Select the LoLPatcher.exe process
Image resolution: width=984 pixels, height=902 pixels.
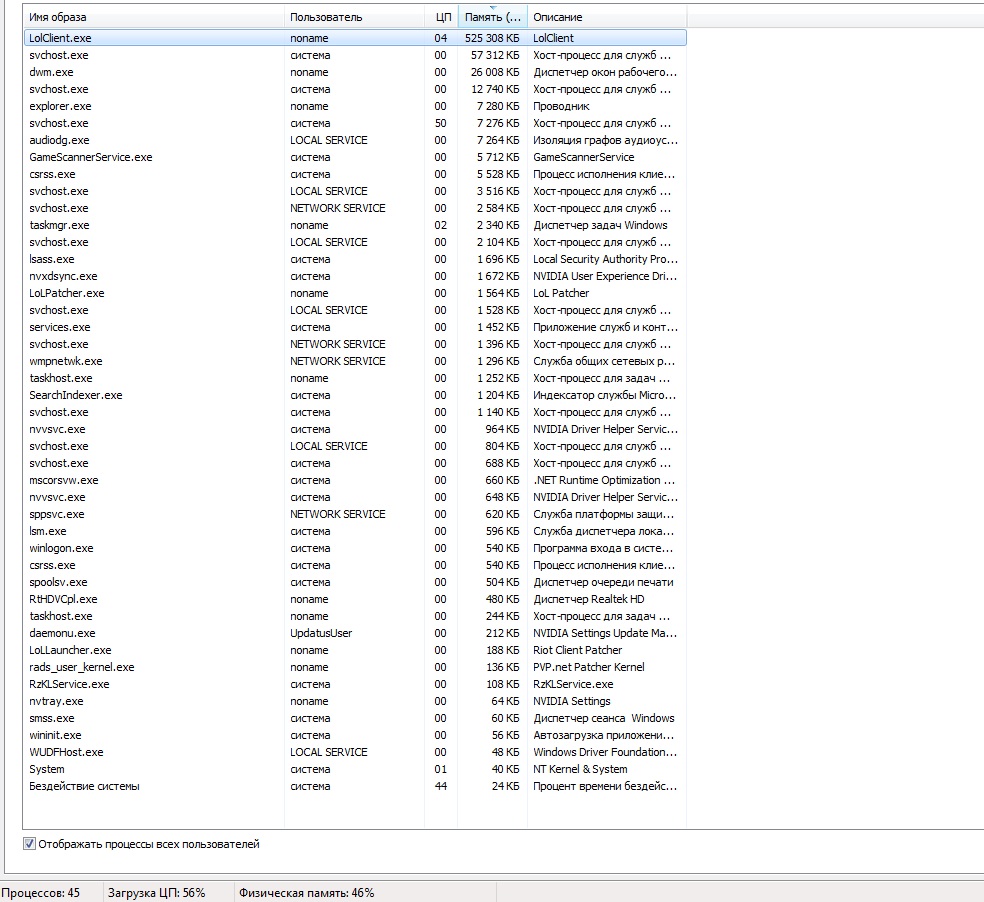67,293
